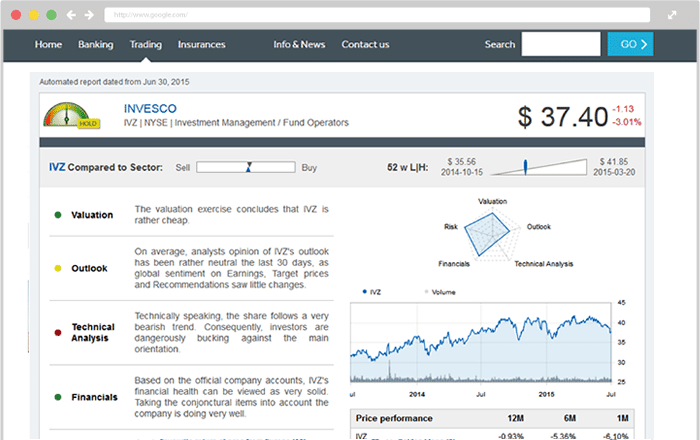The height and width of the screenshot is (440, 700).
Task: Open the Home menu item
Action: coord(49,44)
